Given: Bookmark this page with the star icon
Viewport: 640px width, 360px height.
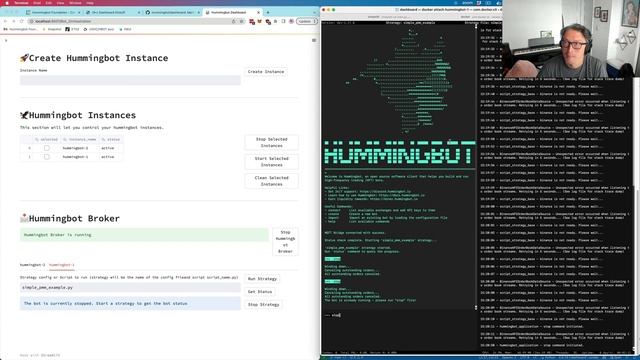Looking at the screenshot, I should pos(242,21).
